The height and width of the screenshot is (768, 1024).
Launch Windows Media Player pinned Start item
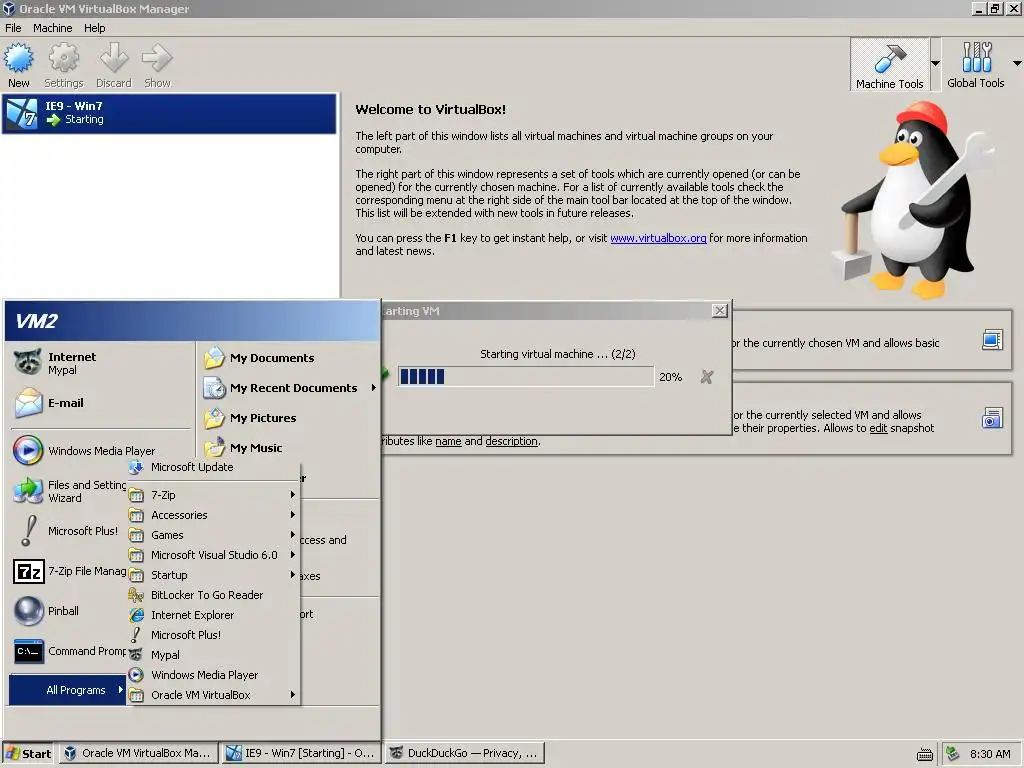tap(101, 451)
